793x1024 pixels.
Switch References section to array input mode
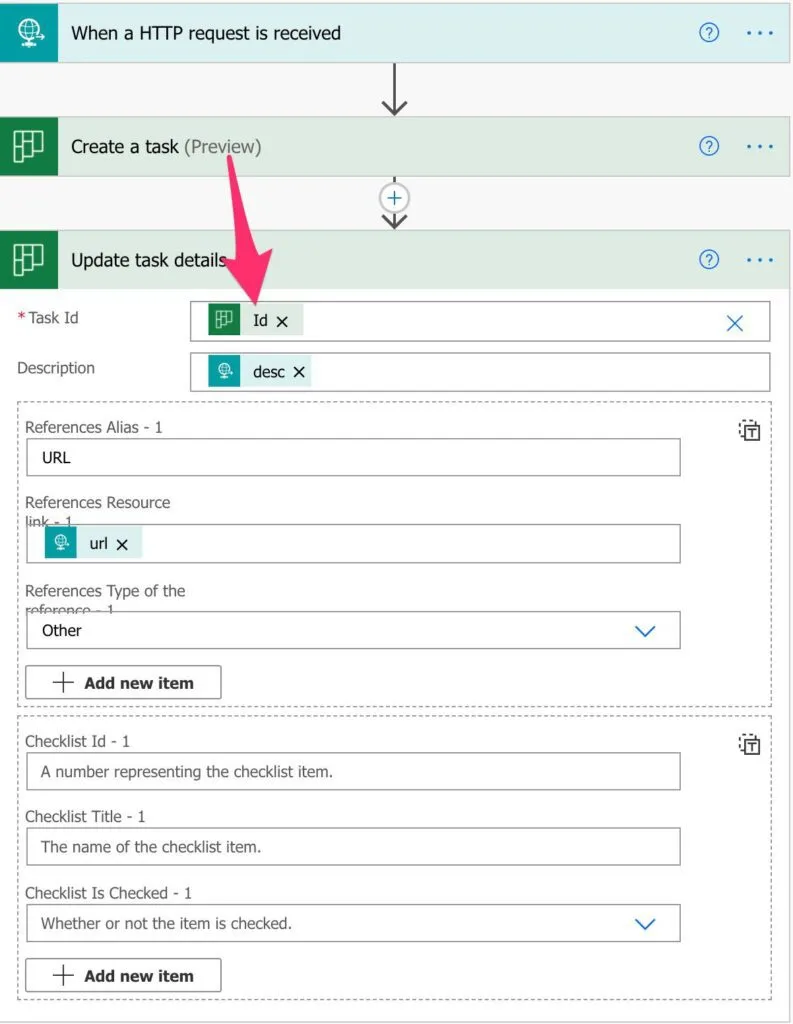749,431
